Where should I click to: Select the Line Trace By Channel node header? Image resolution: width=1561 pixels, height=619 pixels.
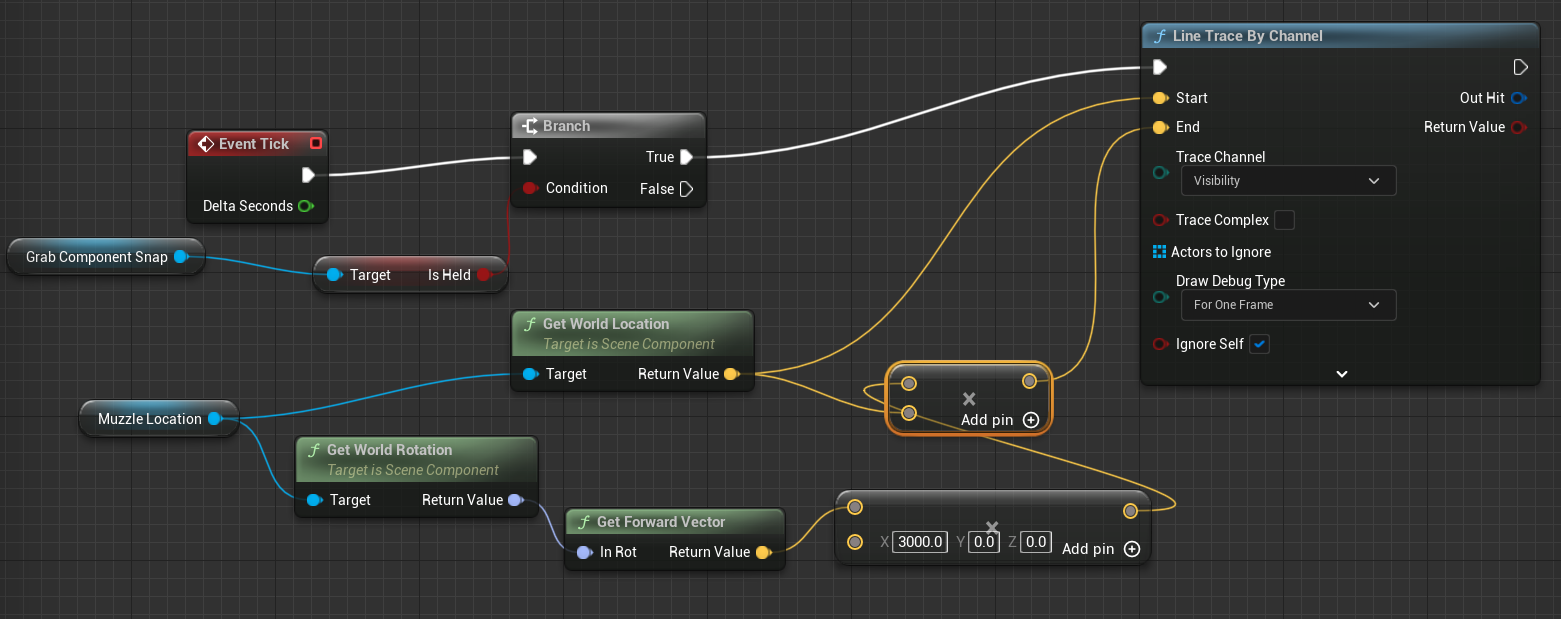click(x=1340, y=36)
